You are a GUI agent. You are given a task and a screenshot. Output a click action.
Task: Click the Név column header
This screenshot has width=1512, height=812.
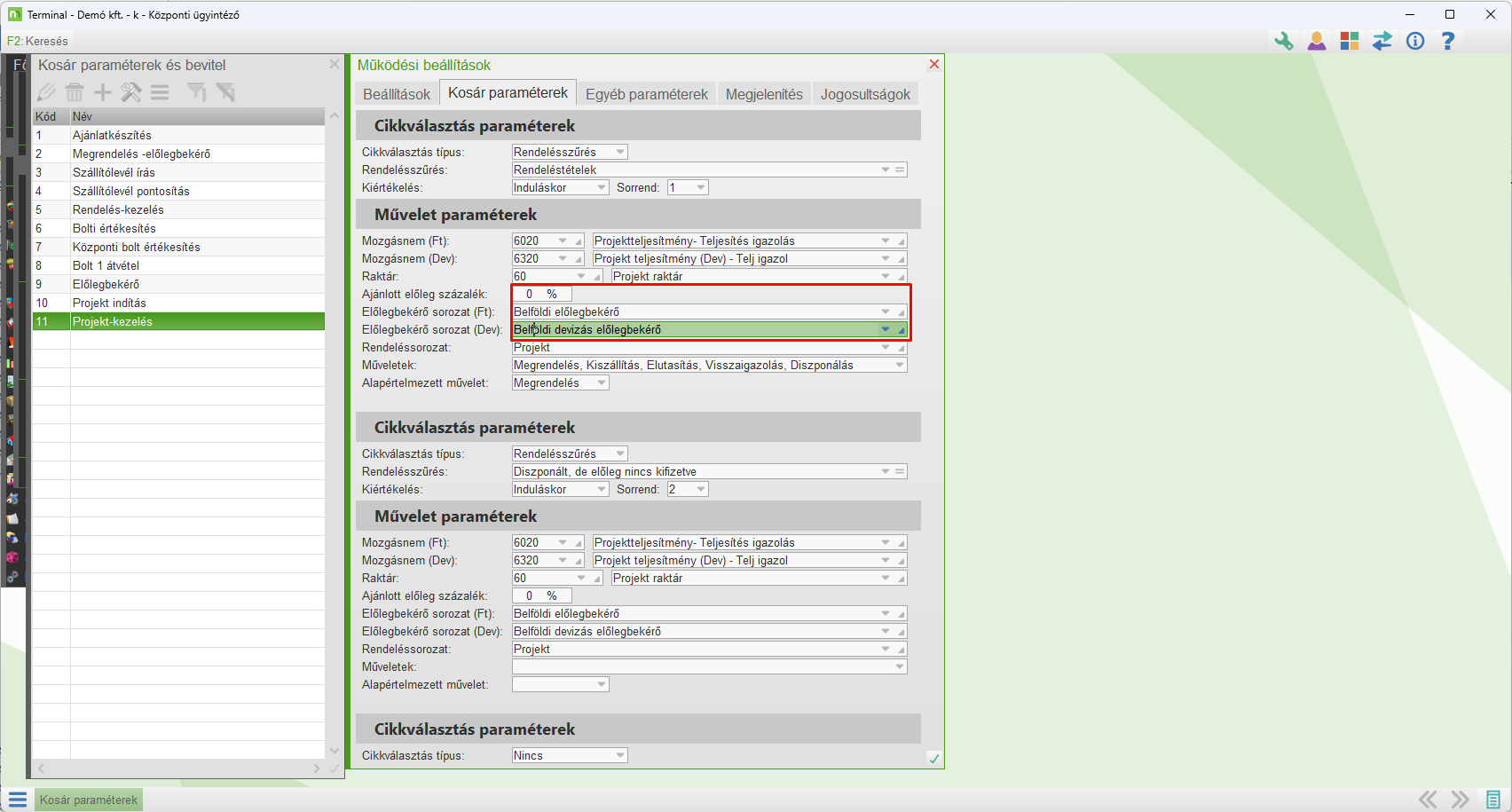(198, 116)
